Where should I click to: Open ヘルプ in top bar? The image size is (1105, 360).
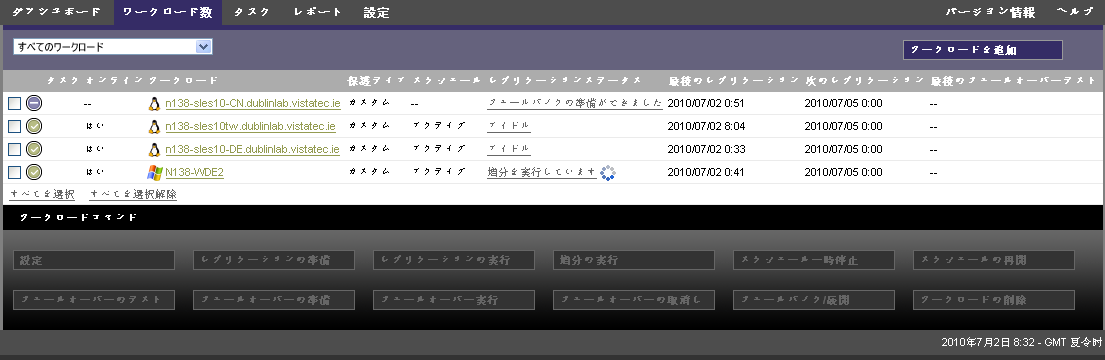click(1075, 12)
